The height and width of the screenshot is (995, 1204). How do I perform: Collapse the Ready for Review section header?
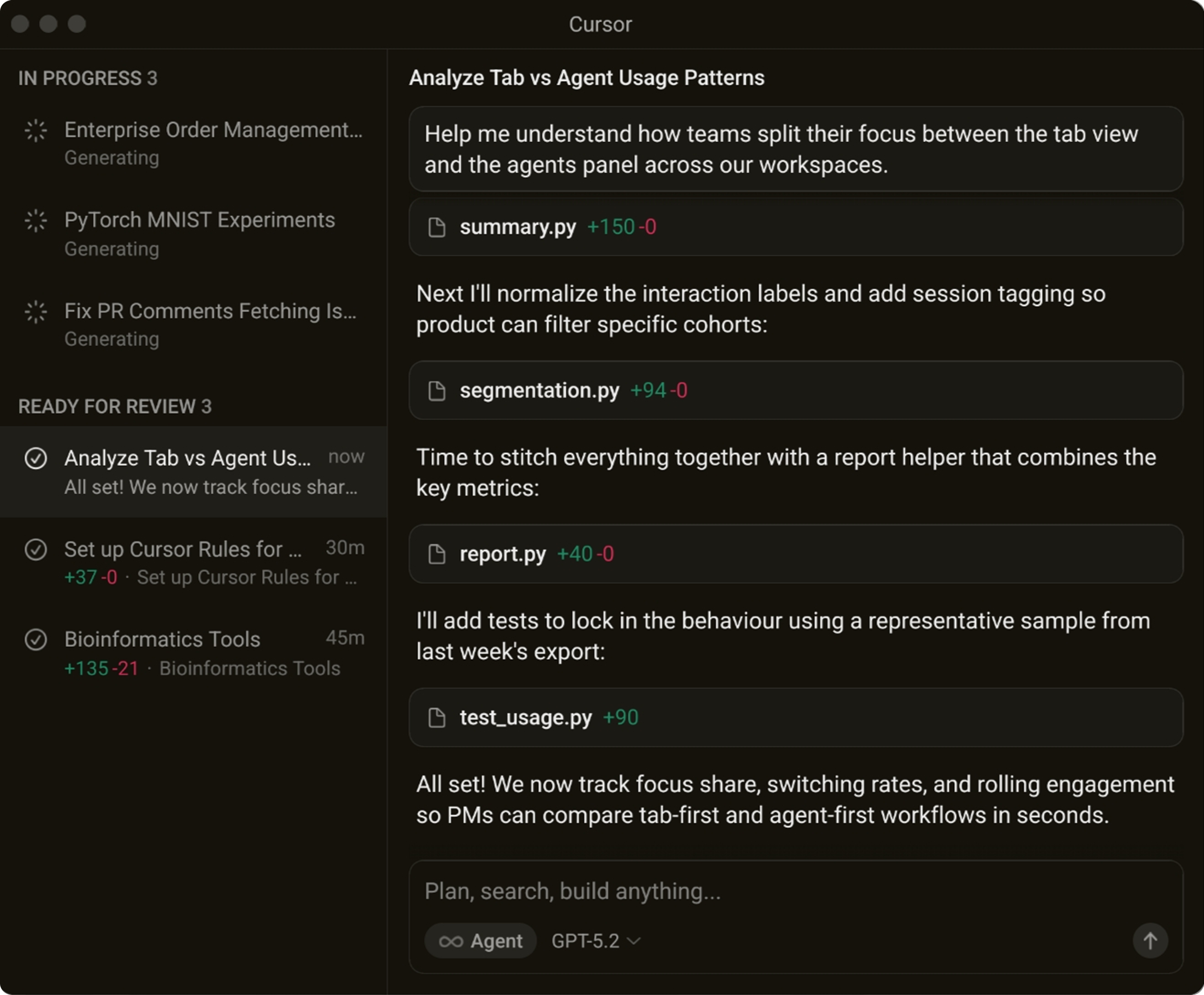[115, 406]
